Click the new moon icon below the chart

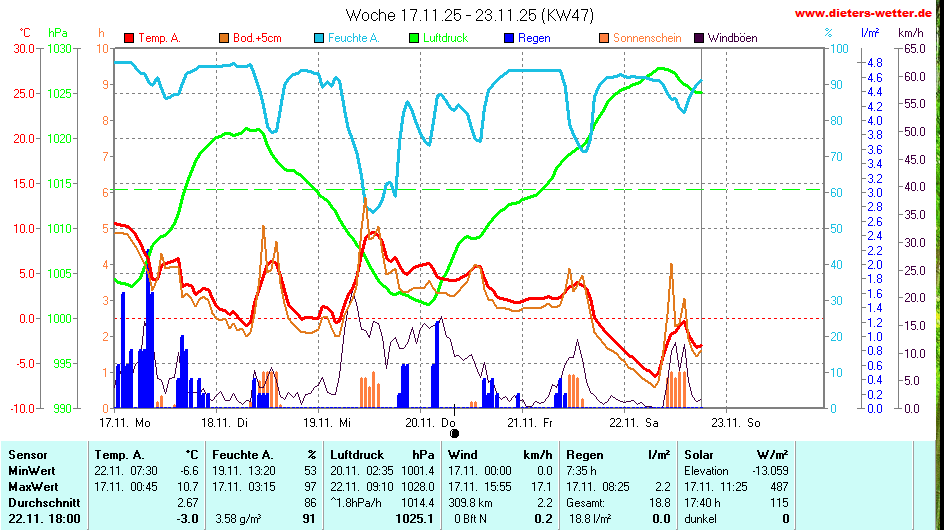coord(454,433)
